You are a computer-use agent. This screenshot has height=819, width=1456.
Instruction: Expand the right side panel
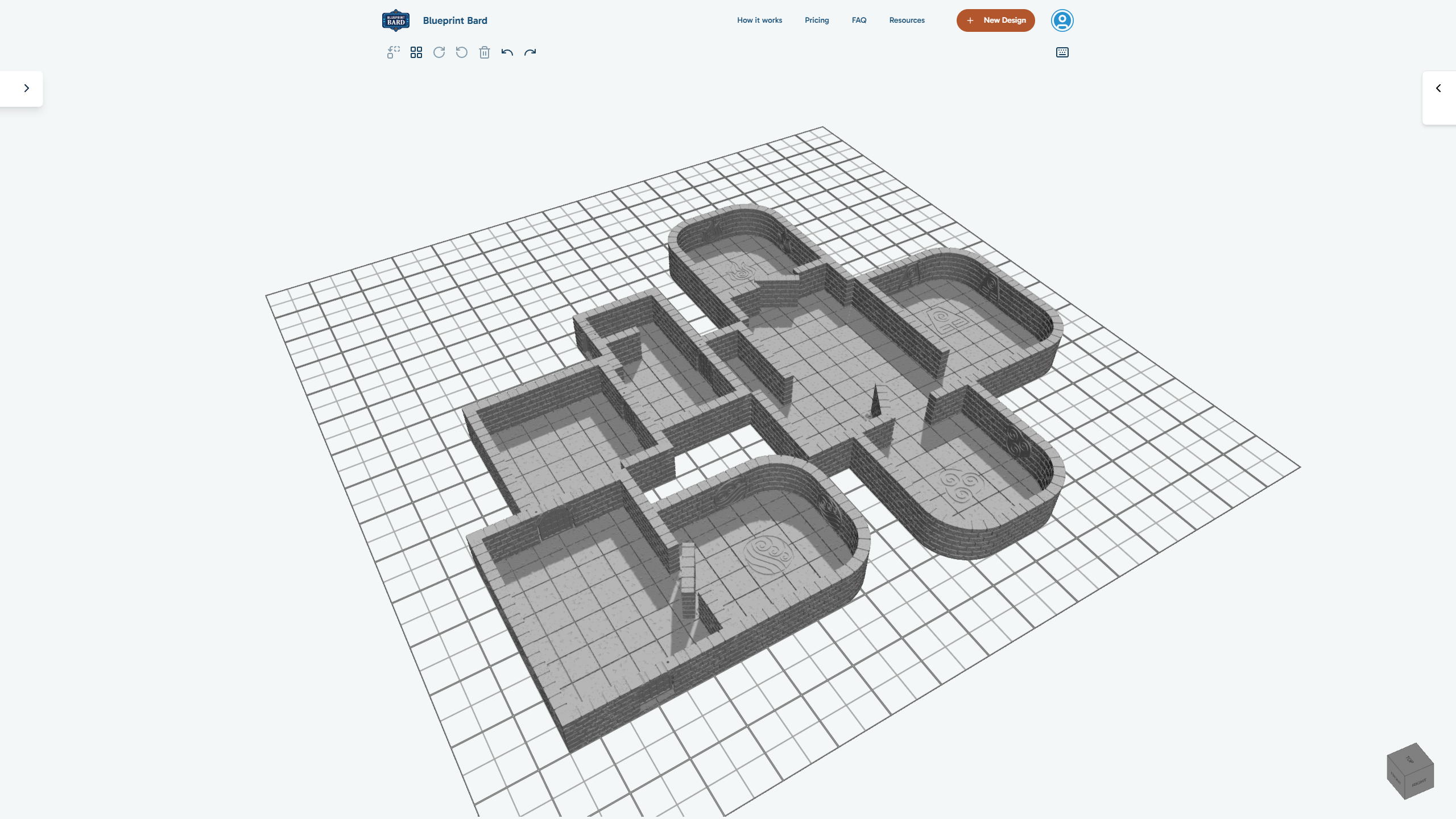[1438, 88]
